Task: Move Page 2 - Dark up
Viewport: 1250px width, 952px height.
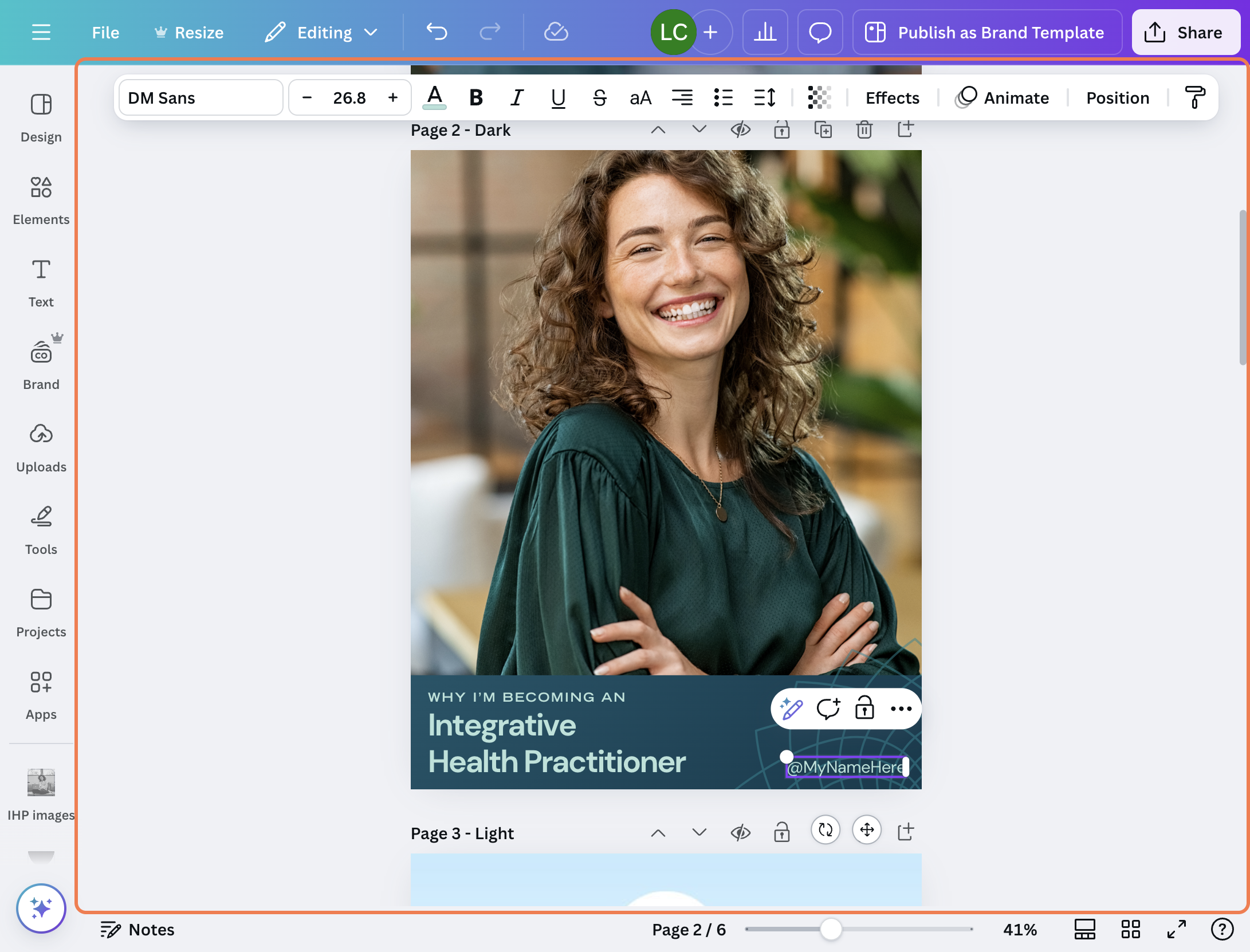Action: 658,130
